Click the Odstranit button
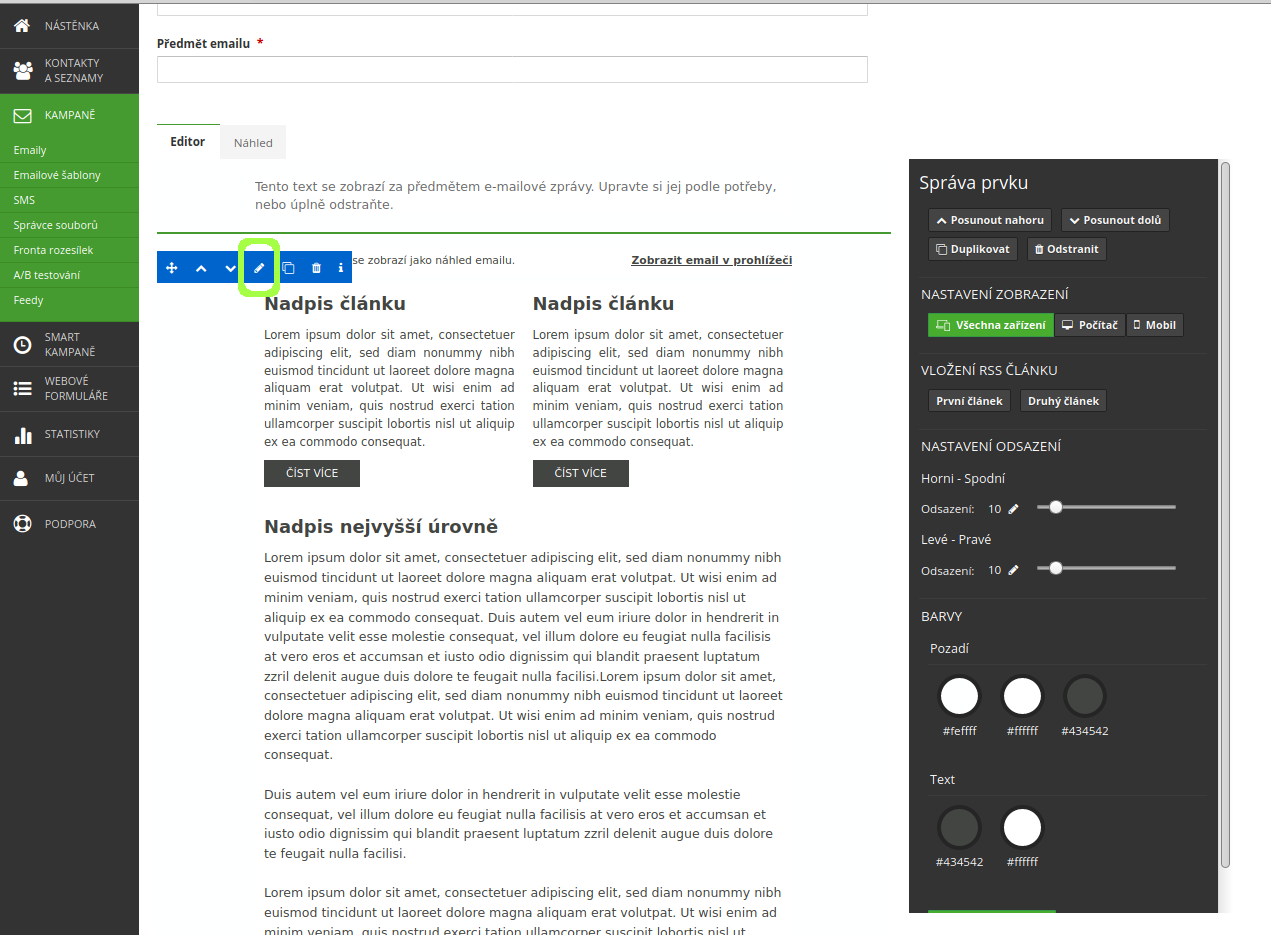 coord(1067,249)
